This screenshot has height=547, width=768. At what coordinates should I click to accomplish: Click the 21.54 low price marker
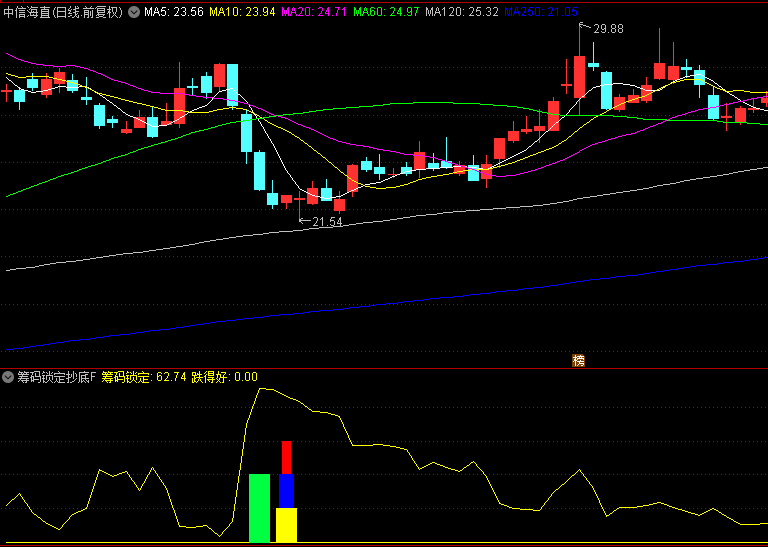click(x=327, y=222)
